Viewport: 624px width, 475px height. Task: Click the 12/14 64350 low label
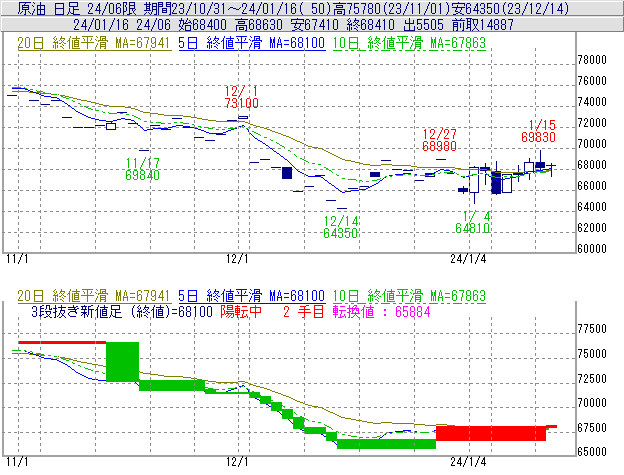point(341,227)
